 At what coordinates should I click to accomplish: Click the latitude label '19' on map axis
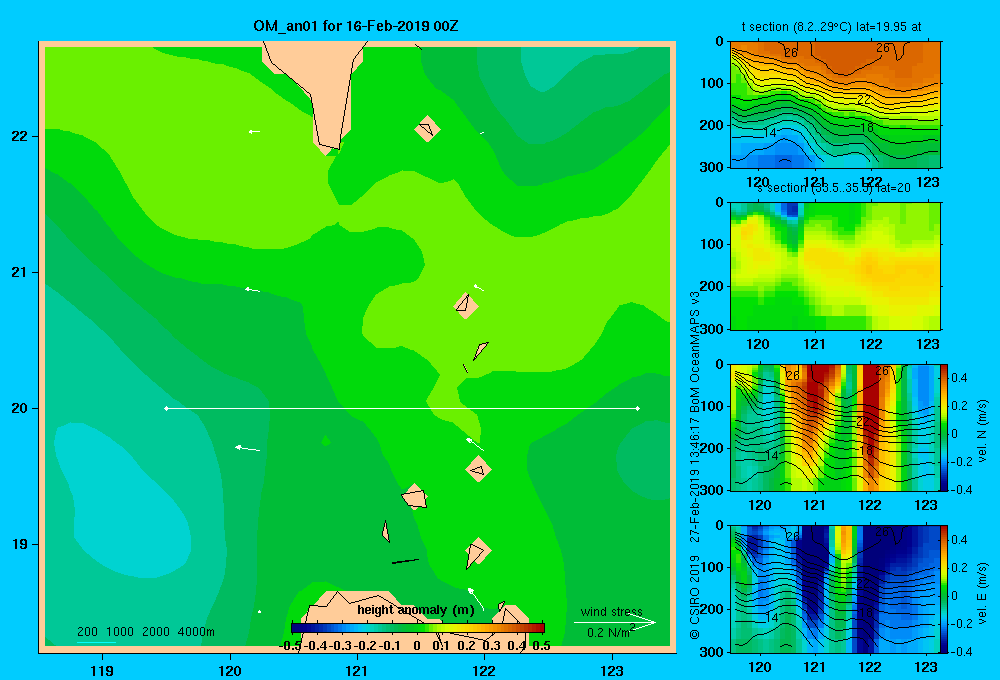pyautogui.click(x=20, y=544)
